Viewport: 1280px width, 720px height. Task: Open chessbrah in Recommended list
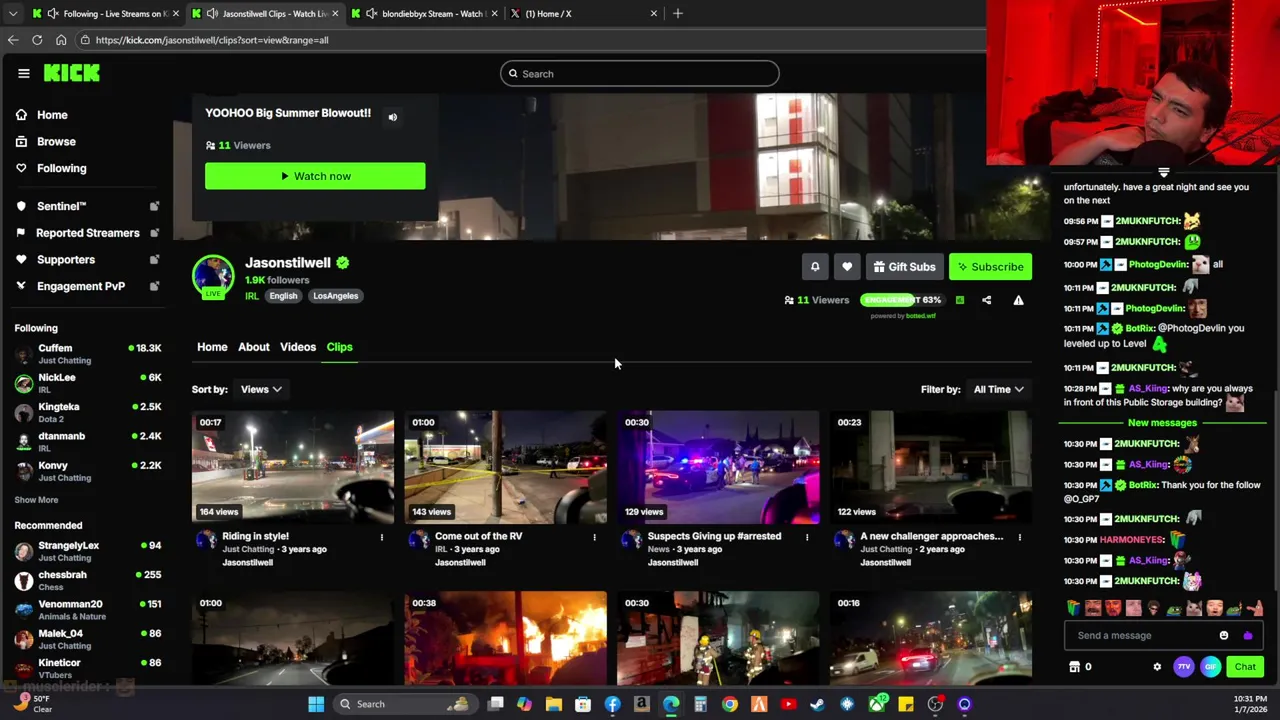(x=88, y=580)
